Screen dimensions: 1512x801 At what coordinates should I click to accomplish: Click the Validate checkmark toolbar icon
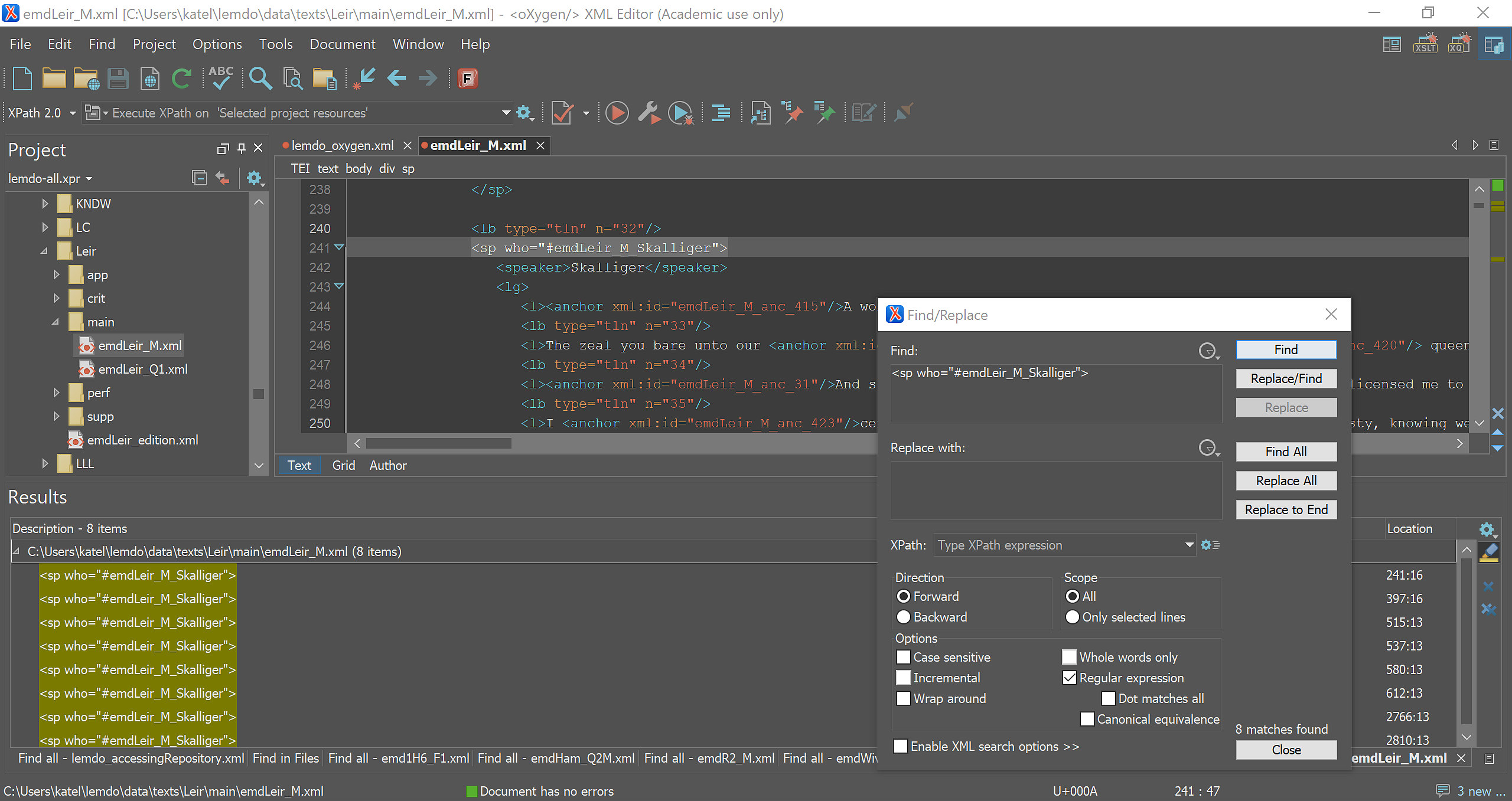[x=562, y=113]
